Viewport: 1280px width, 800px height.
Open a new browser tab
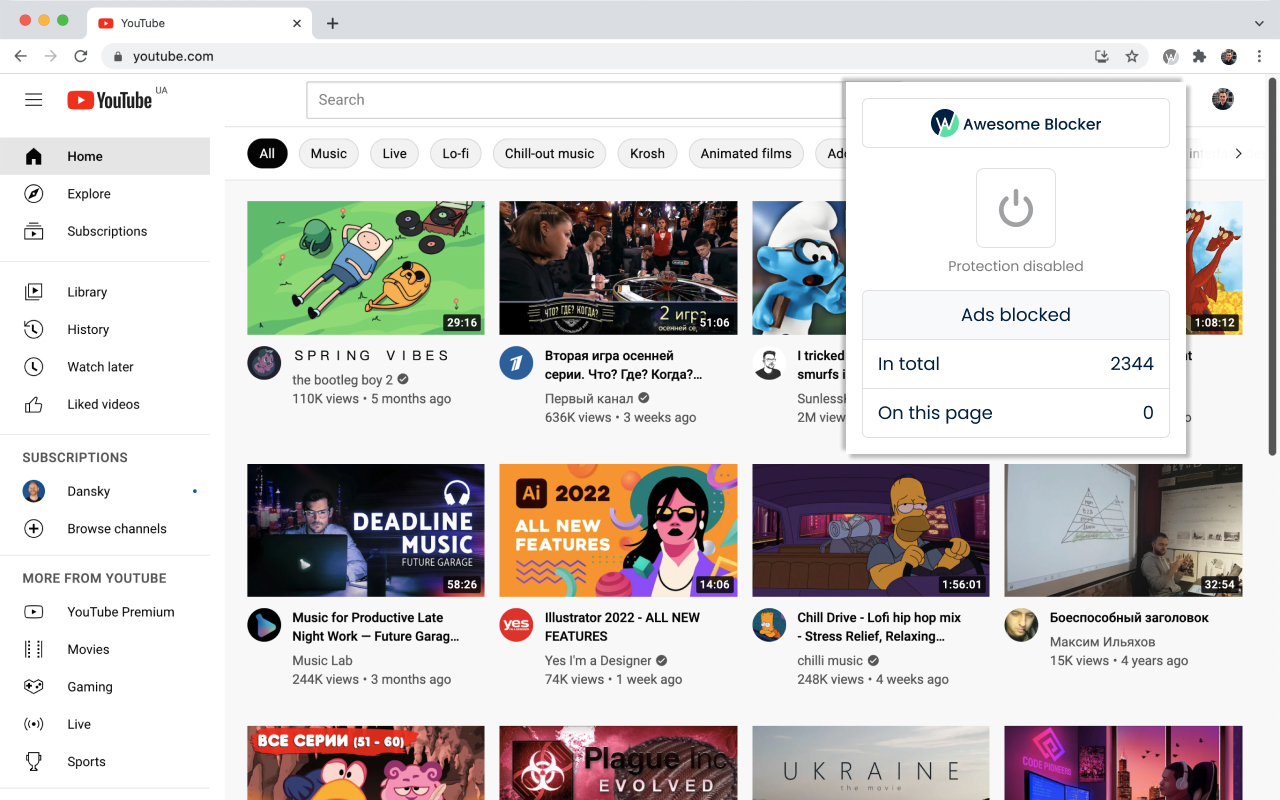tap(333, 23)
